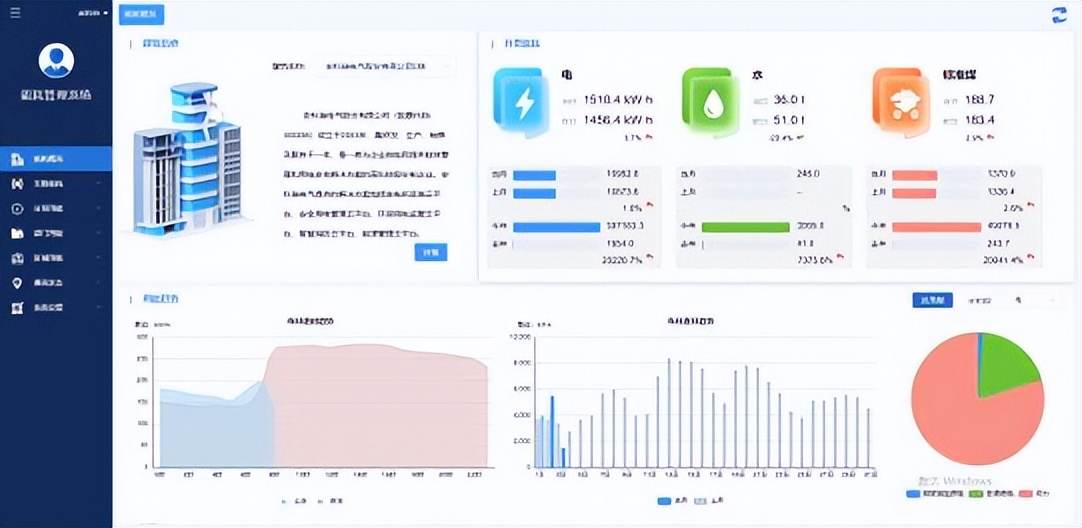Open the company selection dropdown
Viewport: 1082px width, 528px height.
click(385, 66)
